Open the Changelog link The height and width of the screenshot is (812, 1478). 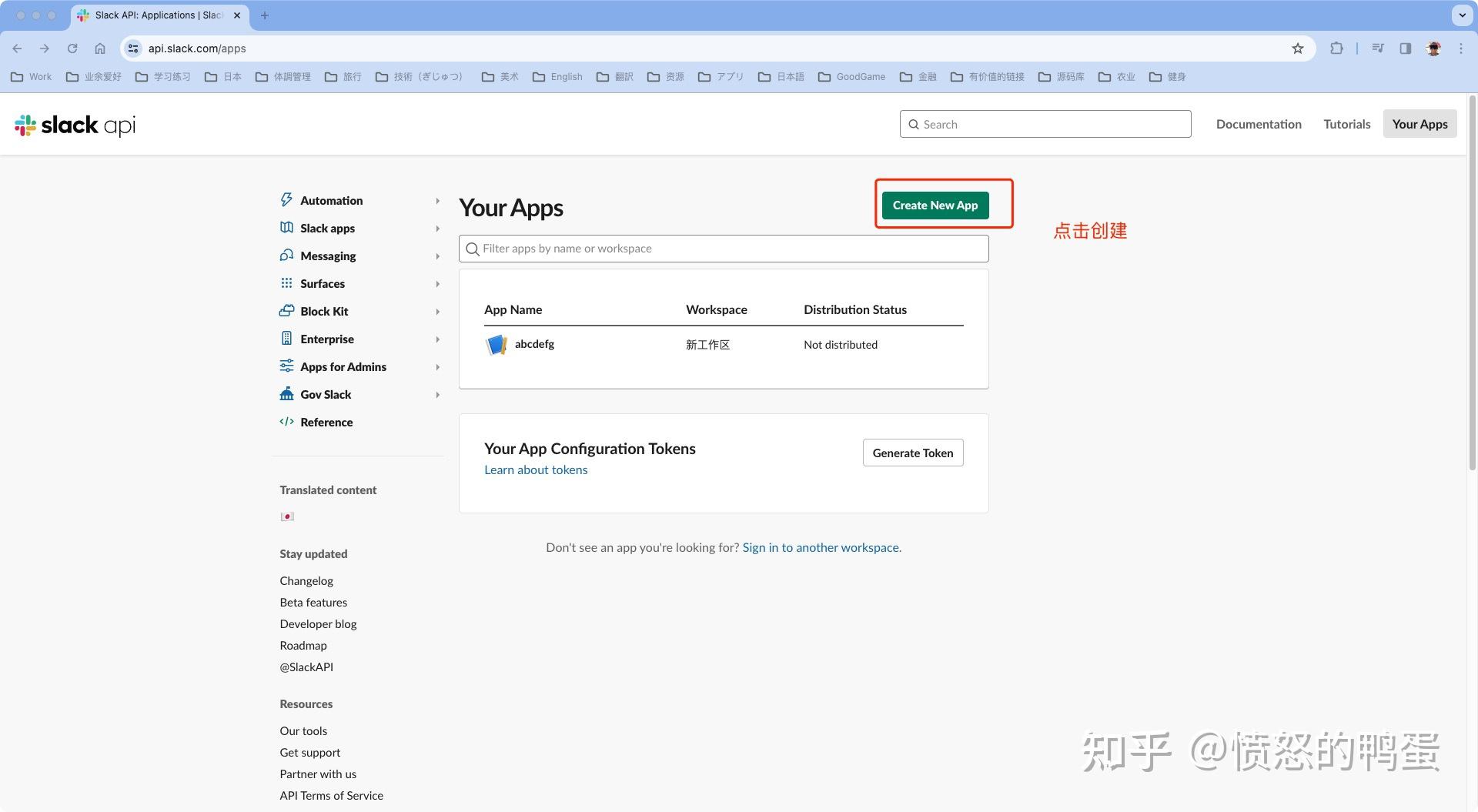[306, 580]
